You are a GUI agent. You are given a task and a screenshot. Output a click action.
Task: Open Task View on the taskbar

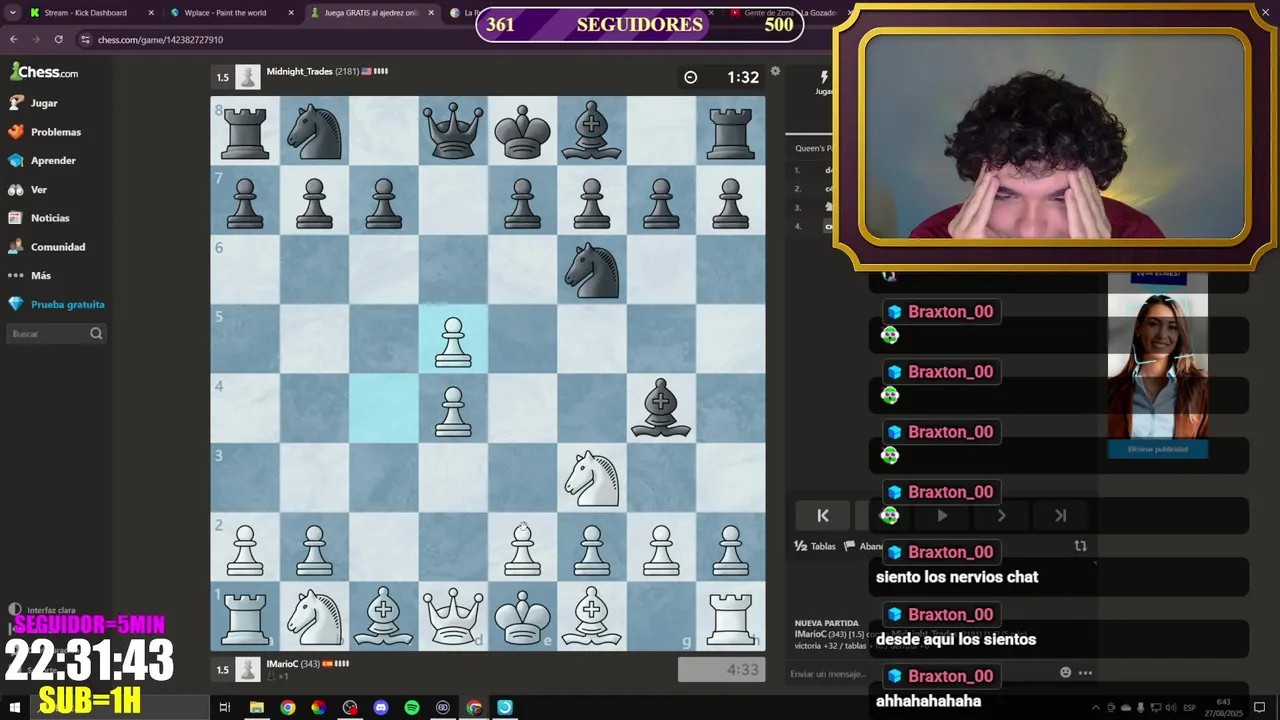coord(225,707)
